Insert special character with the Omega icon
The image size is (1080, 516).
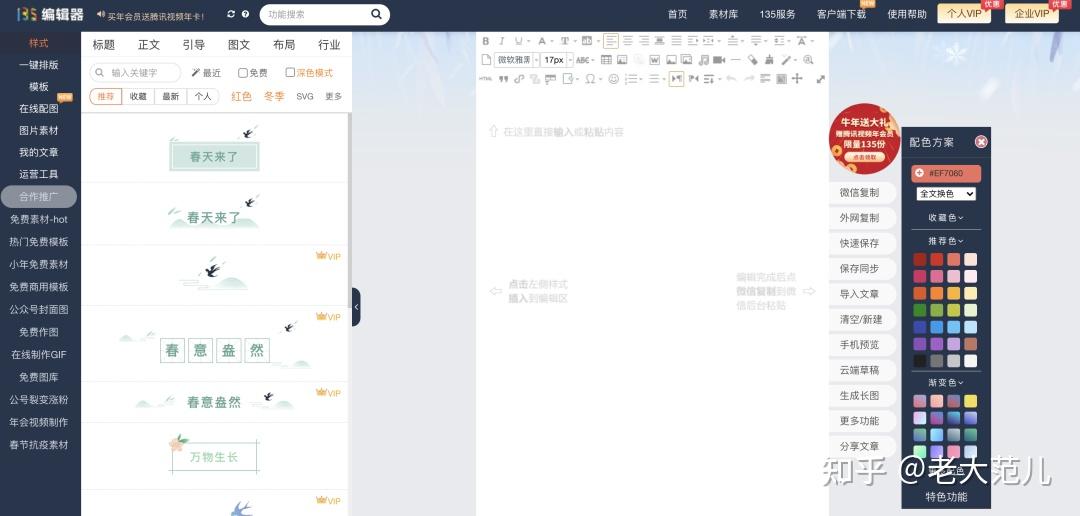[x=590, y=79]
